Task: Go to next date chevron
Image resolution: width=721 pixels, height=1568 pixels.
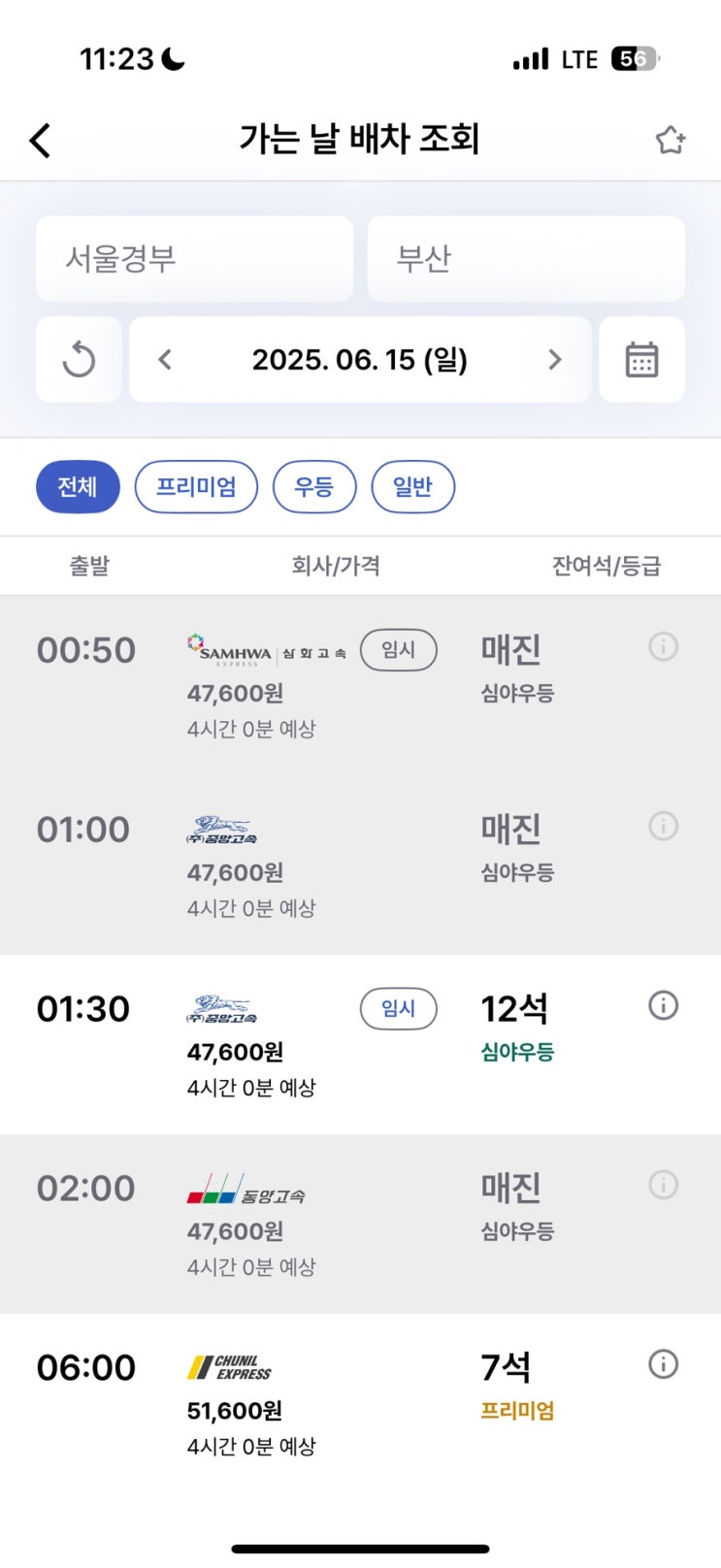Action: tap(555, 360)
